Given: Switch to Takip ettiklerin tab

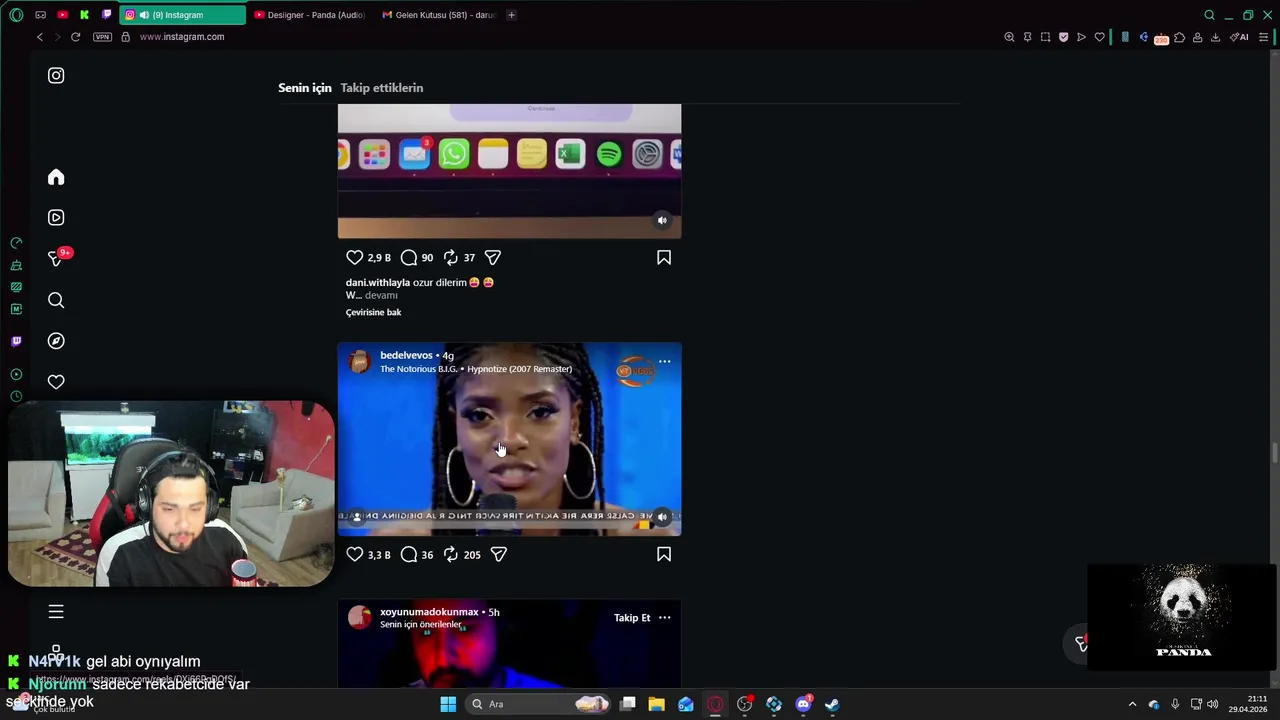Looking at the screenshot, I should pos(381,88).
